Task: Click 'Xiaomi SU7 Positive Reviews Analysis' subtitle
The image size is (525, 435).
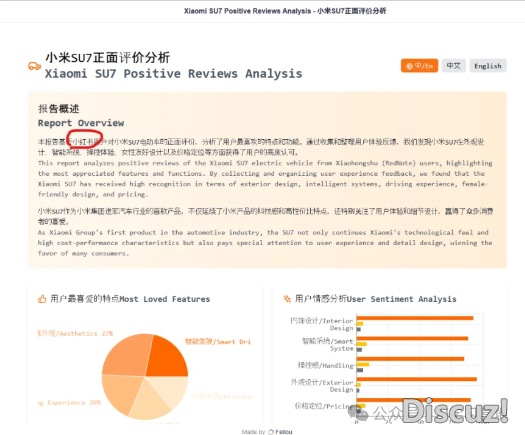Action: [x=173, y=73]
